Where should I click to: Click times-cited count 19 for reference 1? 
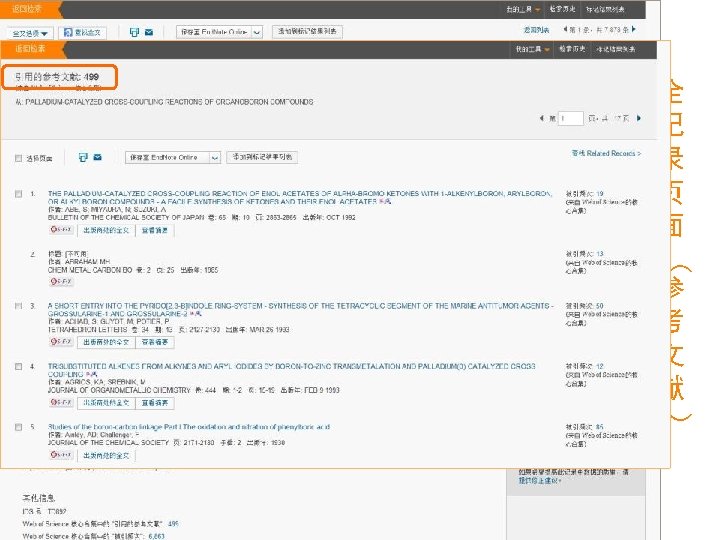(600, 194)
